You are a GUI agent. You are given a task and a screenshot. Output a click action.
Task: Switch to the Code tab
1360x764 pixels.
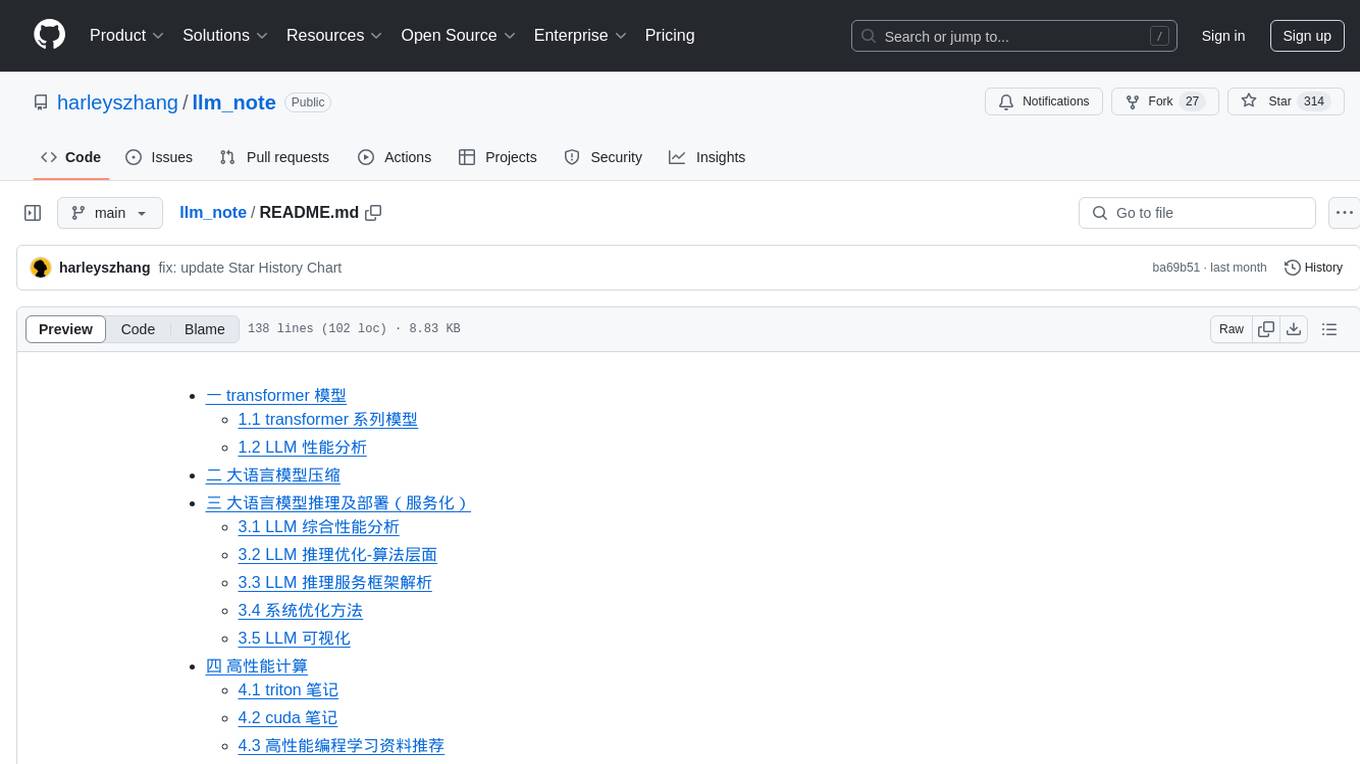pos(71,157)
